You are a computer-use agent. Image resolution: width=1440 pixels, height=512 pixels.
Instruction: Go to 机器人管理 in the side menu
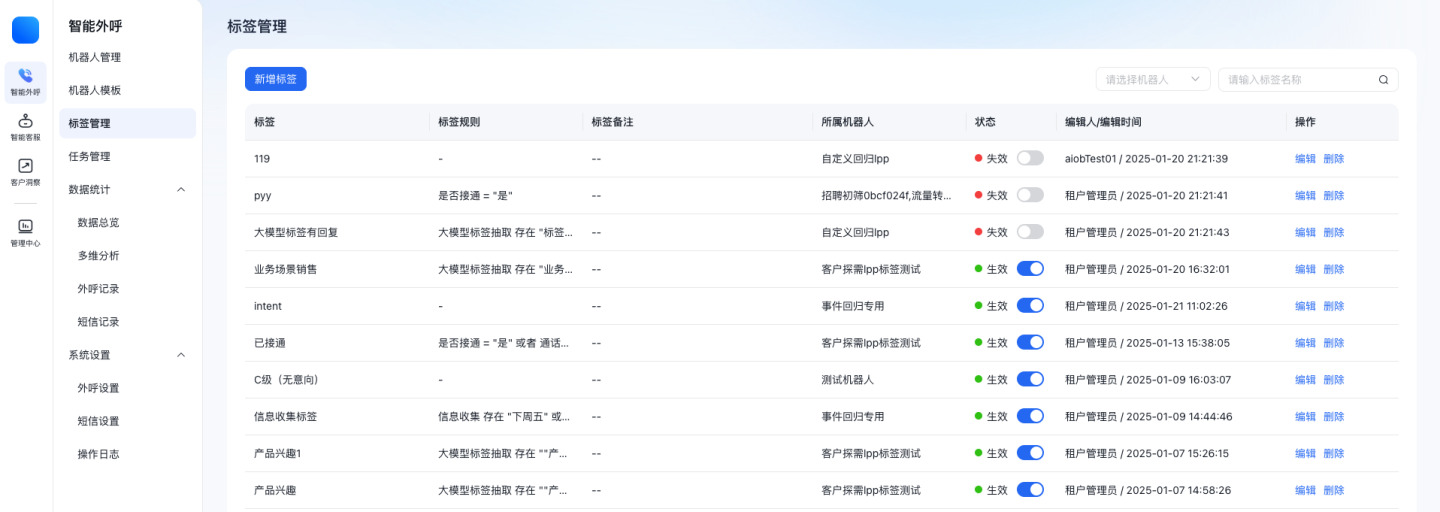click(95, 57)
